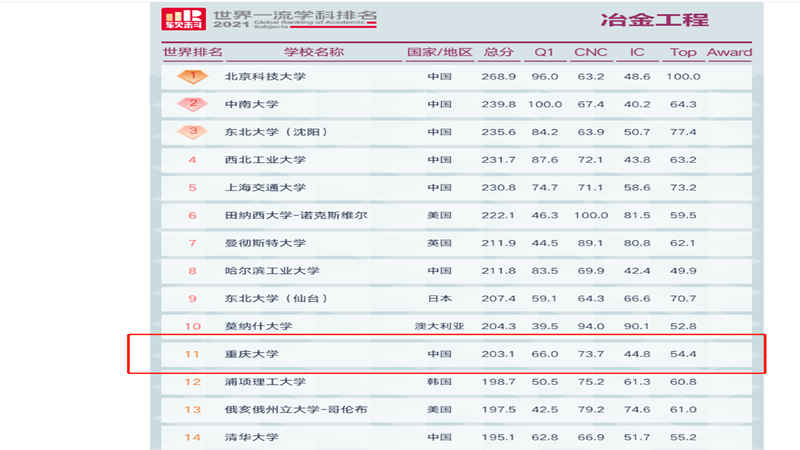The image size is (800, 450).
Task: Select school name 东北大学（沈阳）
Action: [277, 132]
